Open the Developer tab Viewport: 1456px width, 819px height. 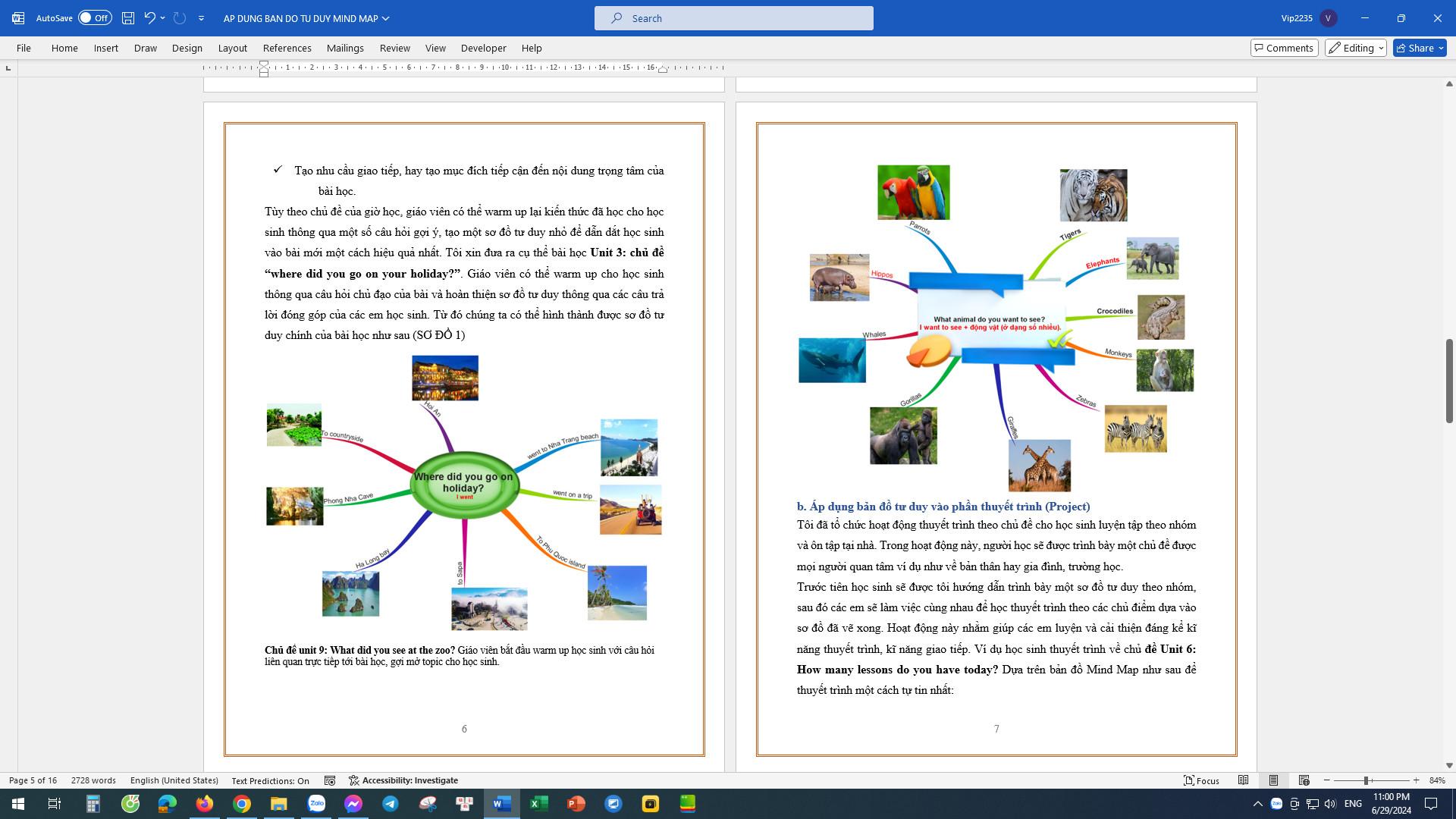point(484,48)
